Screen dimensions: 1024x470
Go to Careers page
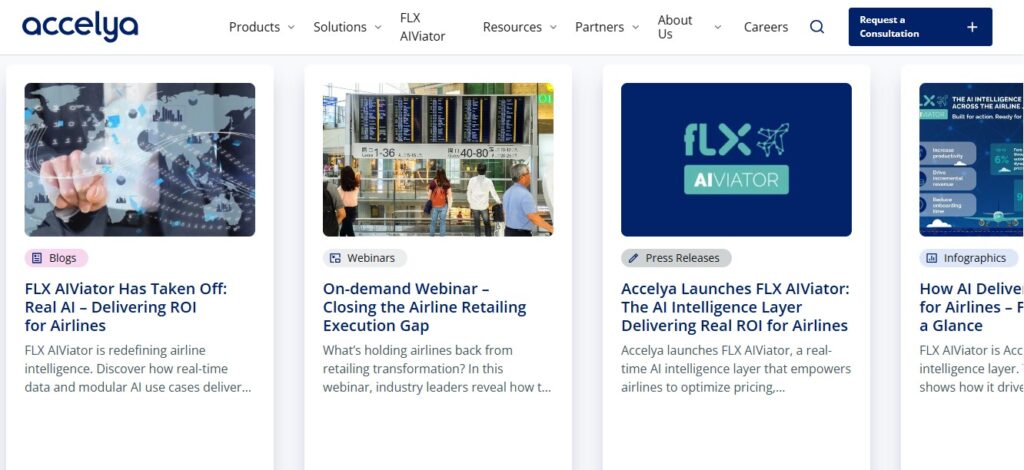point(766,27)
